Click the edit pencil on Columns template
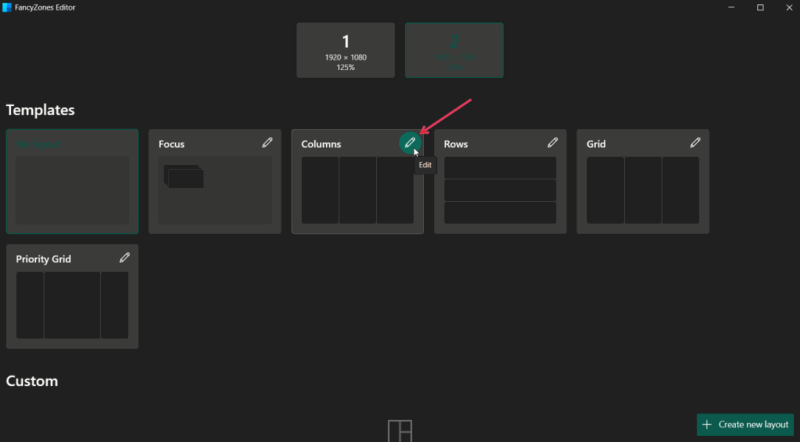This screenshot has width=800, height=442. click(x=409, y=143)
